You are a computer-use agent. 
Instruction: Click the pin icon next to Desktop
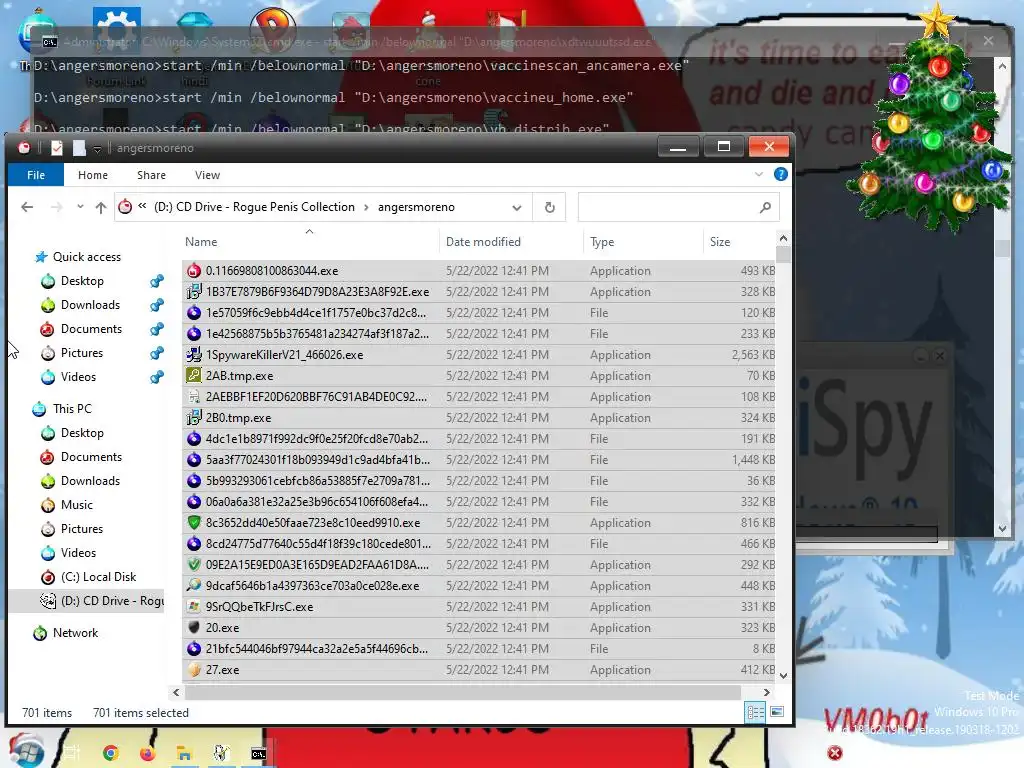tap(157, 281)
